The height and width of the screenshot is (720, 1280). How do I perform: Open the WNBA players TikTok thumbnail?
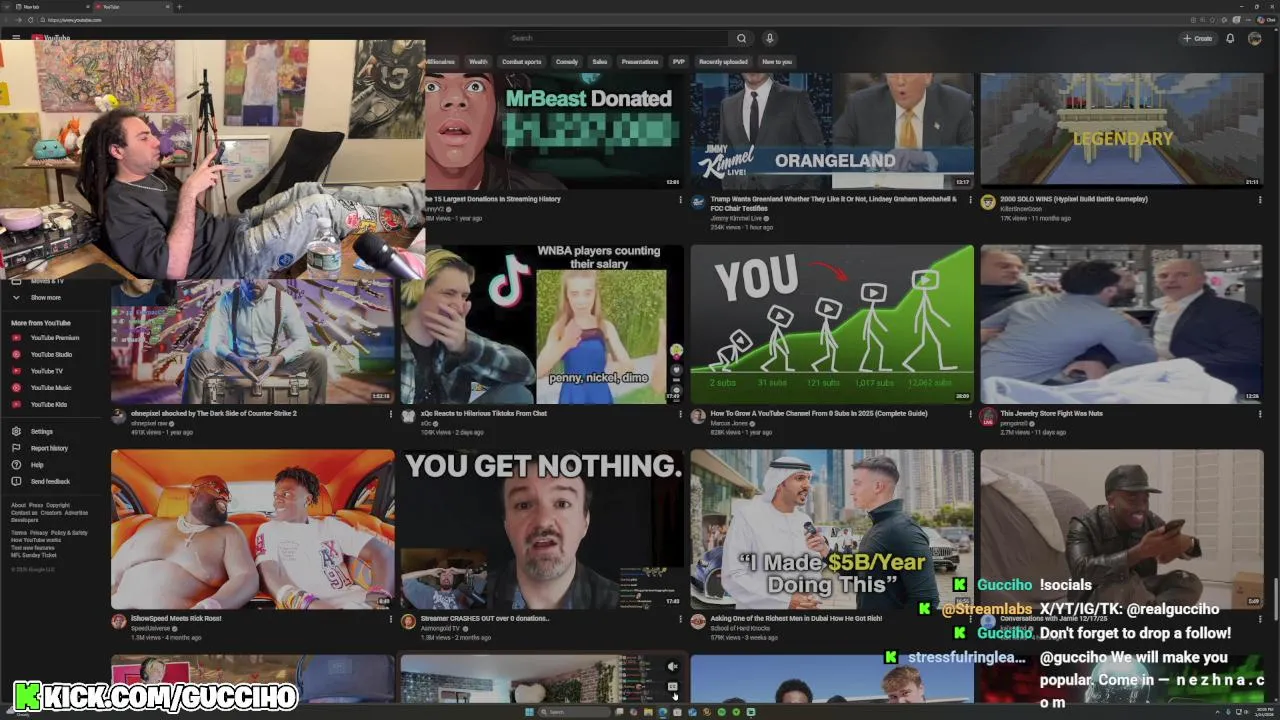click(x=542, y=324)
